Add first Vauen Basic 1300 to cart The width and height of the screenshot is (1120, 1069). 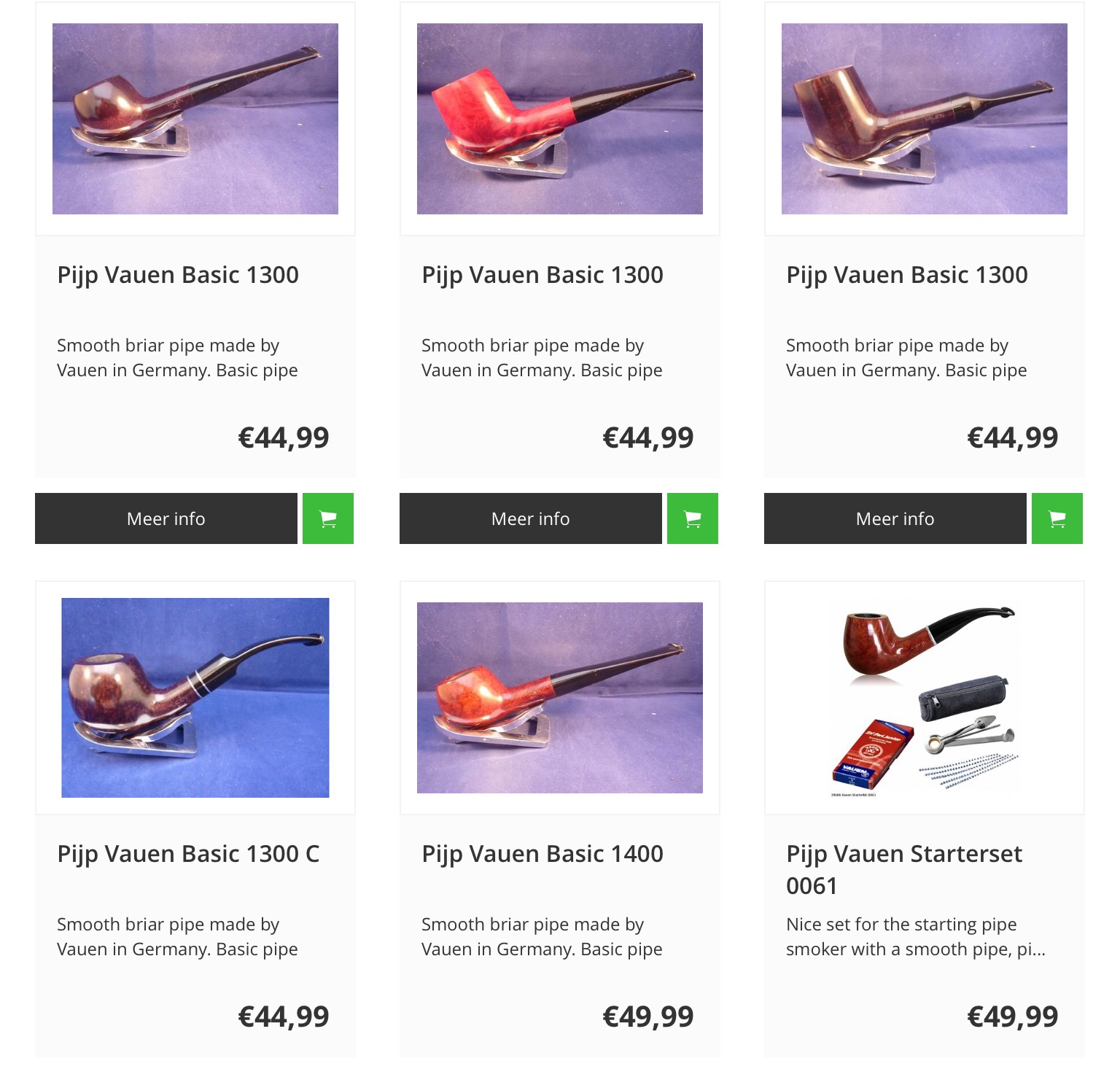pyautogui.click(x=328, y=518)
